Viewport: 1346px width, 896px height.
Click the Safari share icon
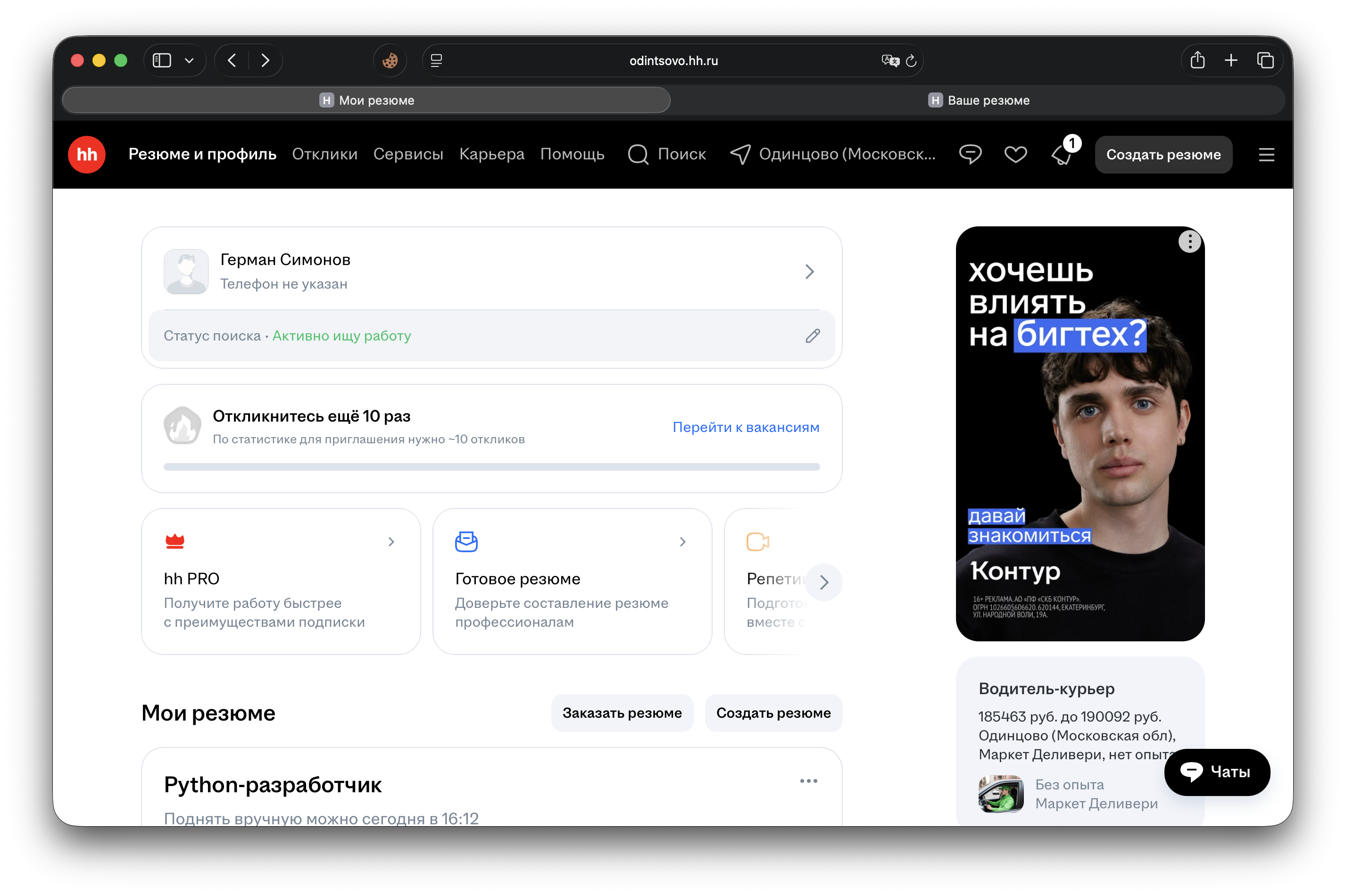pos(1197,60)
